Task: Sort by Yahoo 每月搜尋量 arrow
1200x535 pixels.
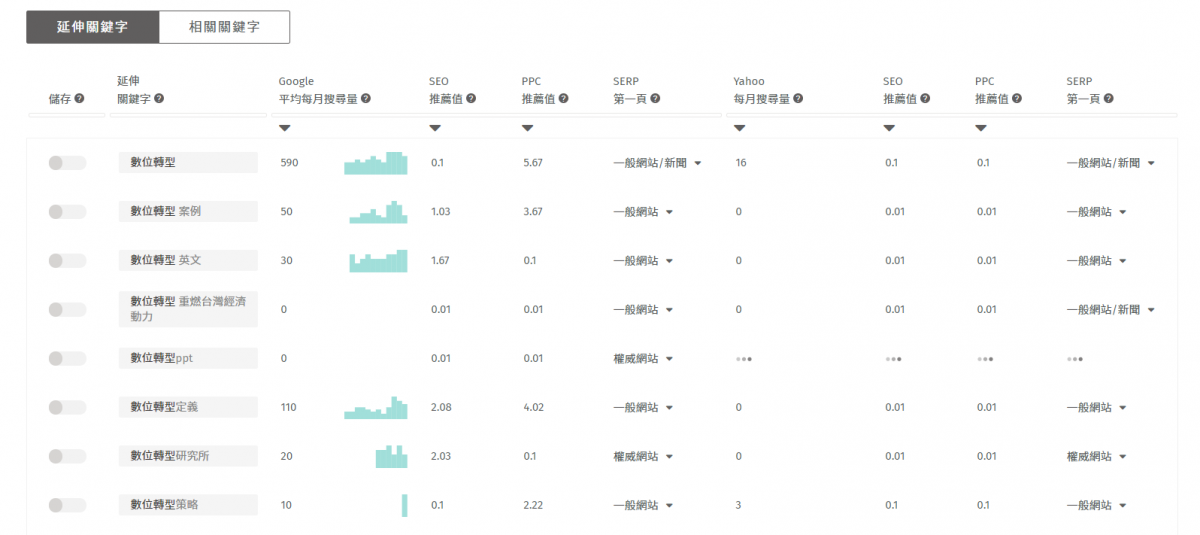Action: [739, 128]
